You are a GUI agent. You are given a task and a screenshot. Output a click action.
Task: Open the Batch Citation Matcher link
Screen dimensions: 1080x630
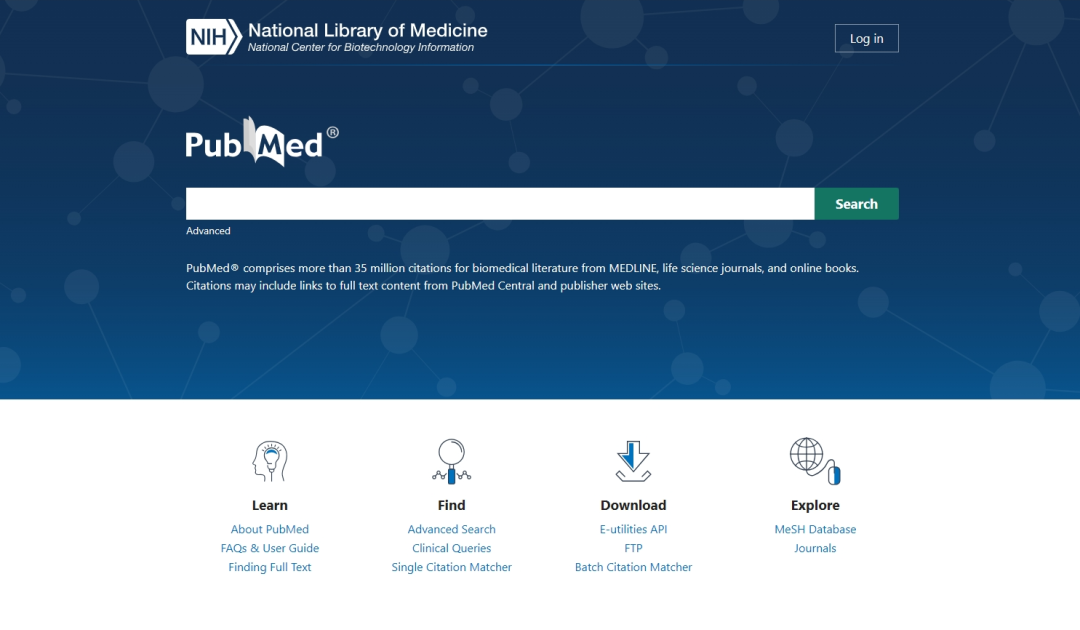[633, 567]
